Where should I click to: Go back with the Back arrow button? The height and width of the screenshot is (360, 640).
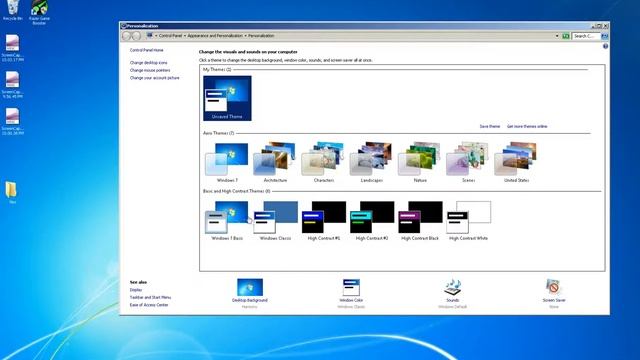coord(126,36)
